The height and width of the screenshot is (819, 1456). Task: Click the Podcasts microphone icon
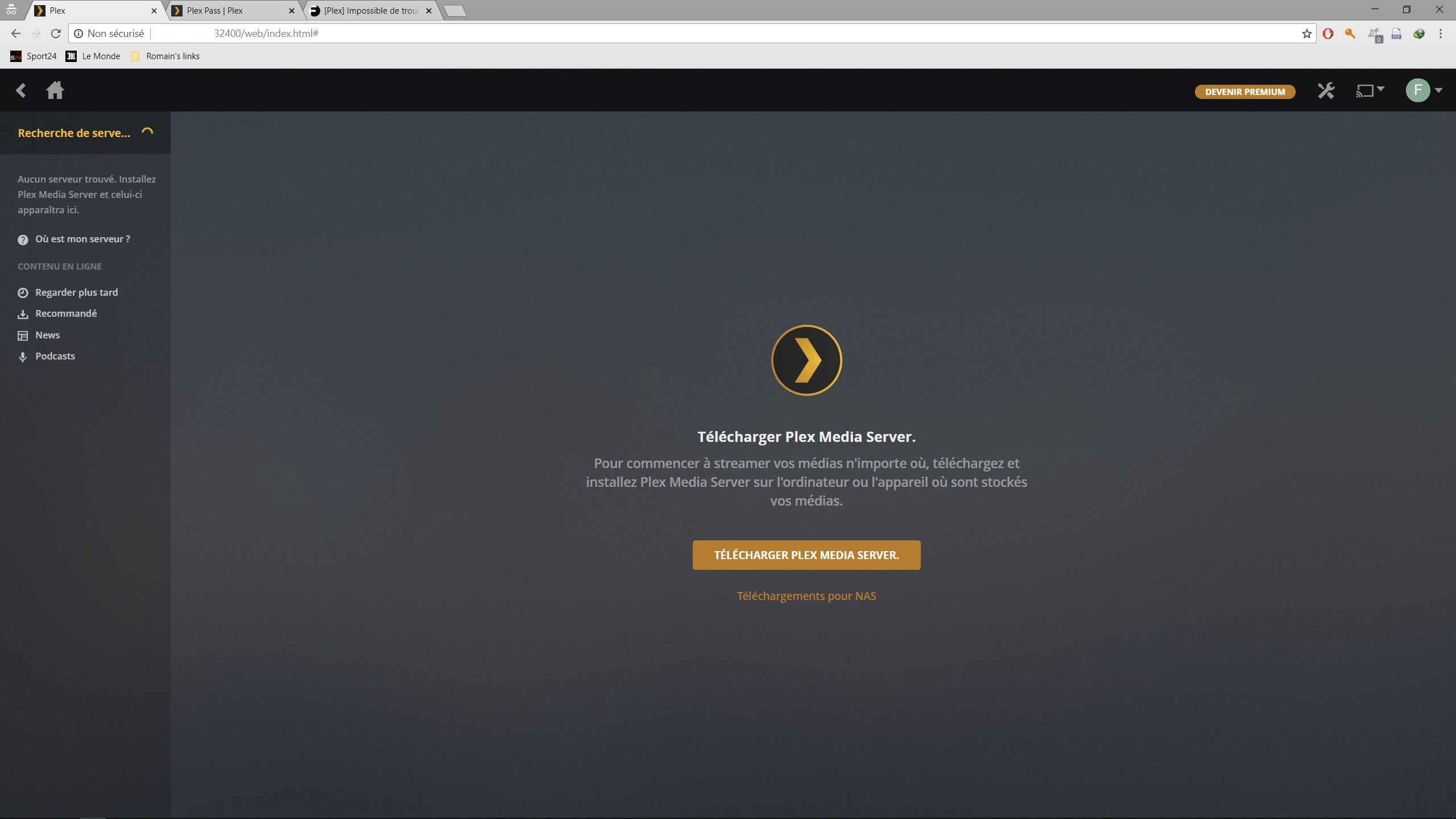point(23,357)
